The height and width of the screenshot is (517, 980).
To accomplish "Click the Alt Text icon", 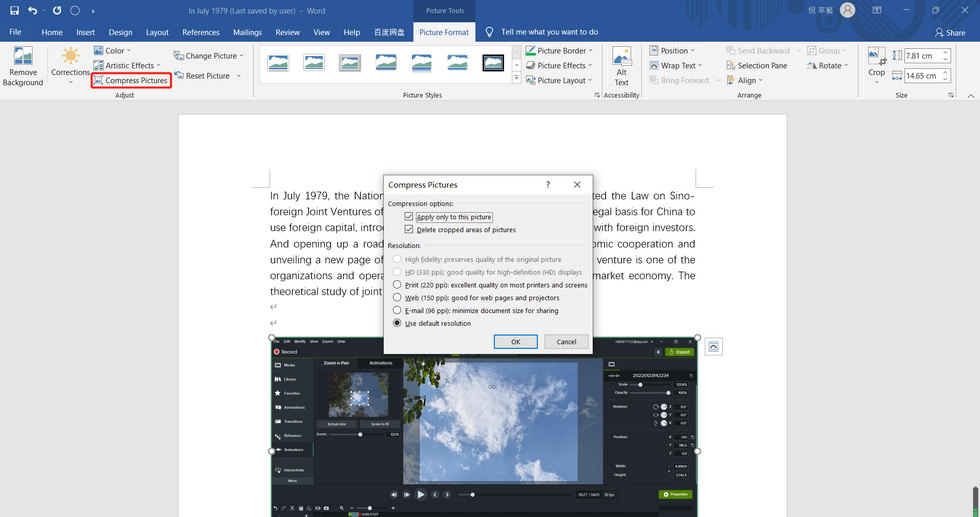I will (x=621, y=58).
